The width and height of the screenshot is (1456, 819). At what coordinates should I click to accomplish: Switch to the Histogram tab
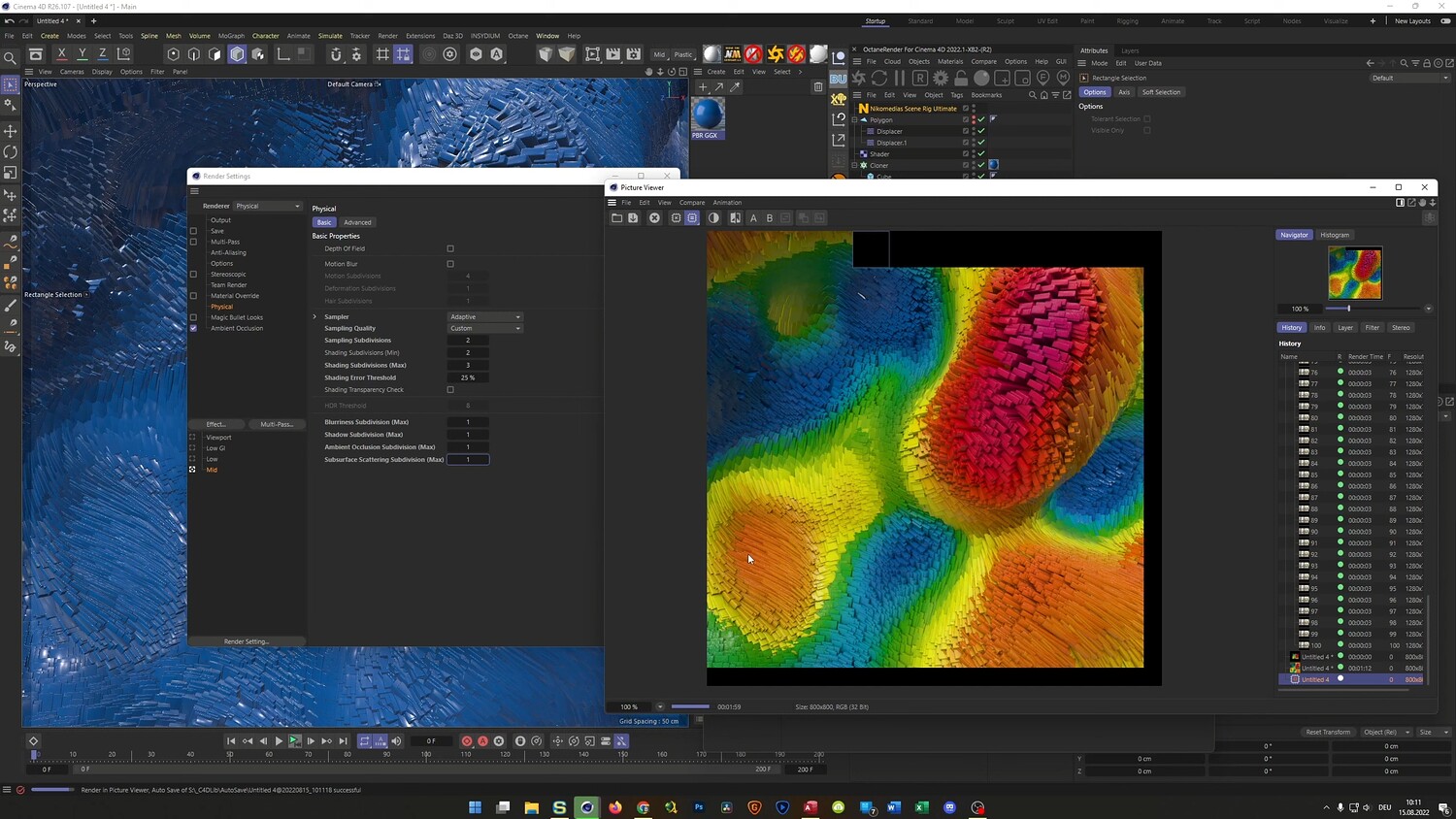(1335, 235)
